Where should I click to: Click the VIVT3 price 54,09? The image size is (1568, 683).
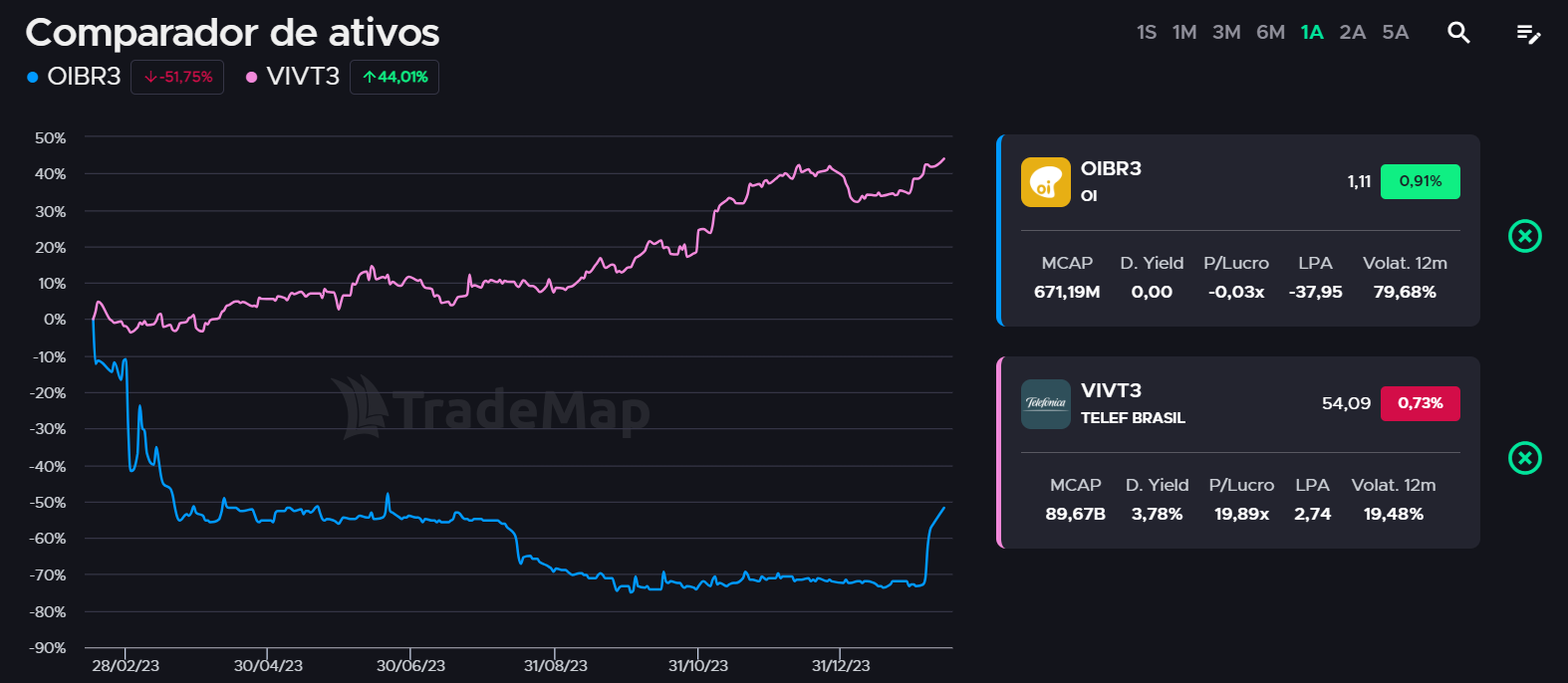pos(1346,403)
